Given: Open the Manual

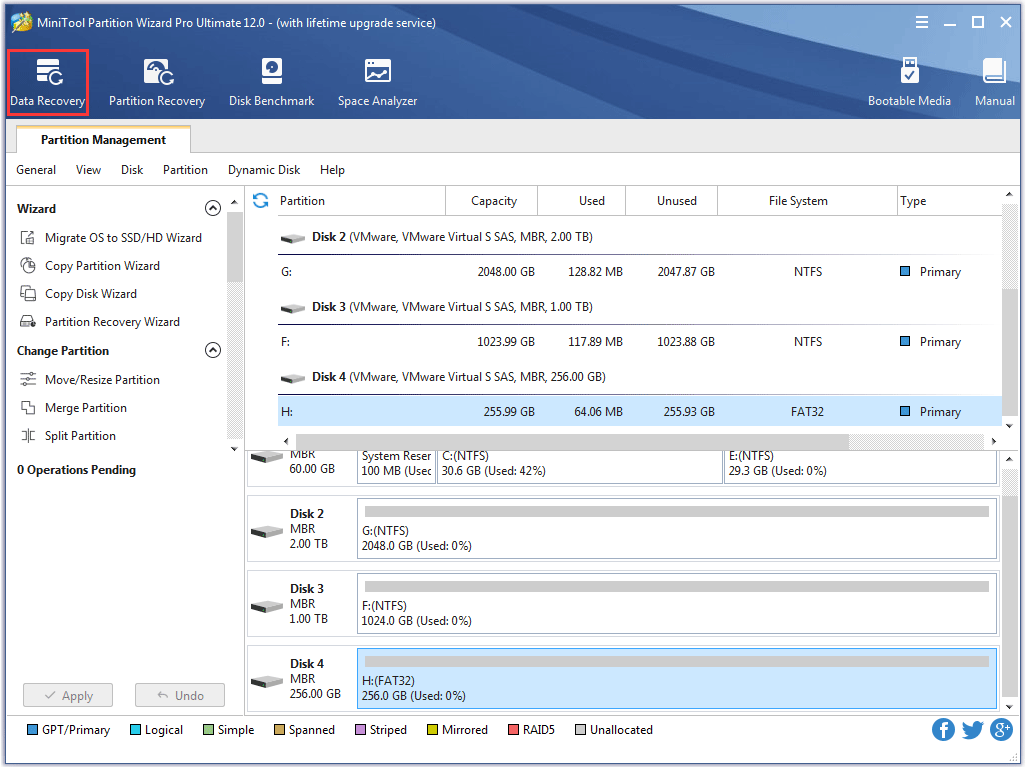Looking at the screenshot, I should click(x=994, y=81).
